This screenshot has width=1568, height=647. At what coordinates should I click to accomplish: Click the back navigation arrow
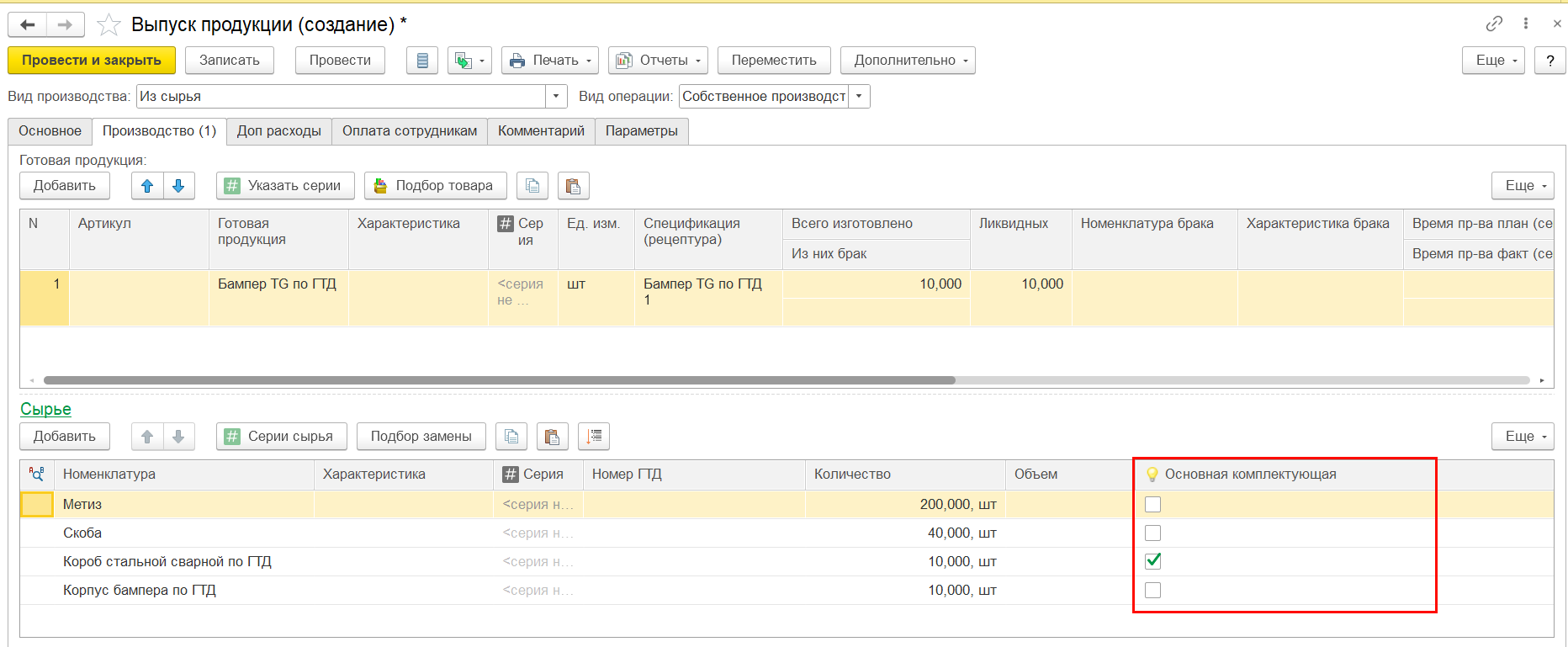pos(28,25)
